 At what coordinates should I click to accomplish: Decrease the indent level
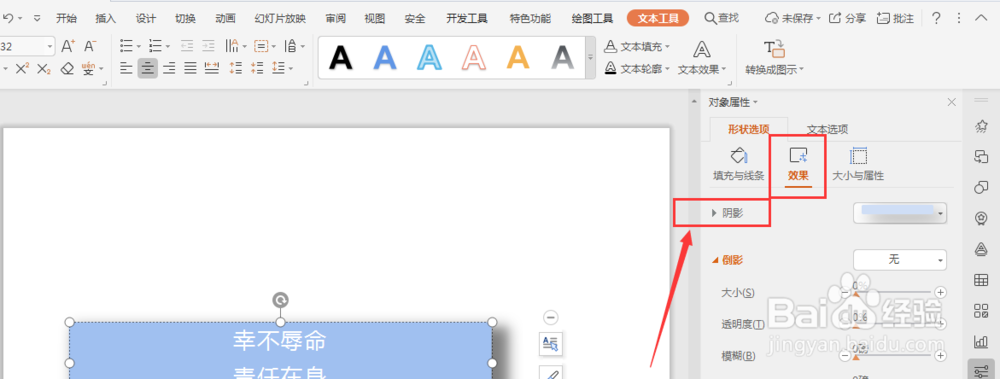pyautogui.click(x=187, y=46)
